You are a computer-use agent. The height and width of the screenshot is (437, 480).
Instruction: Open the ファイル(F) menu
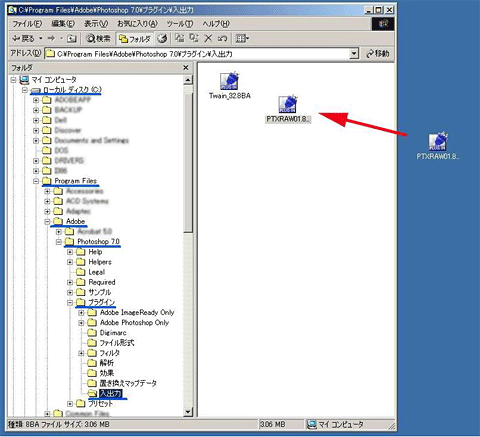(27, 24)
